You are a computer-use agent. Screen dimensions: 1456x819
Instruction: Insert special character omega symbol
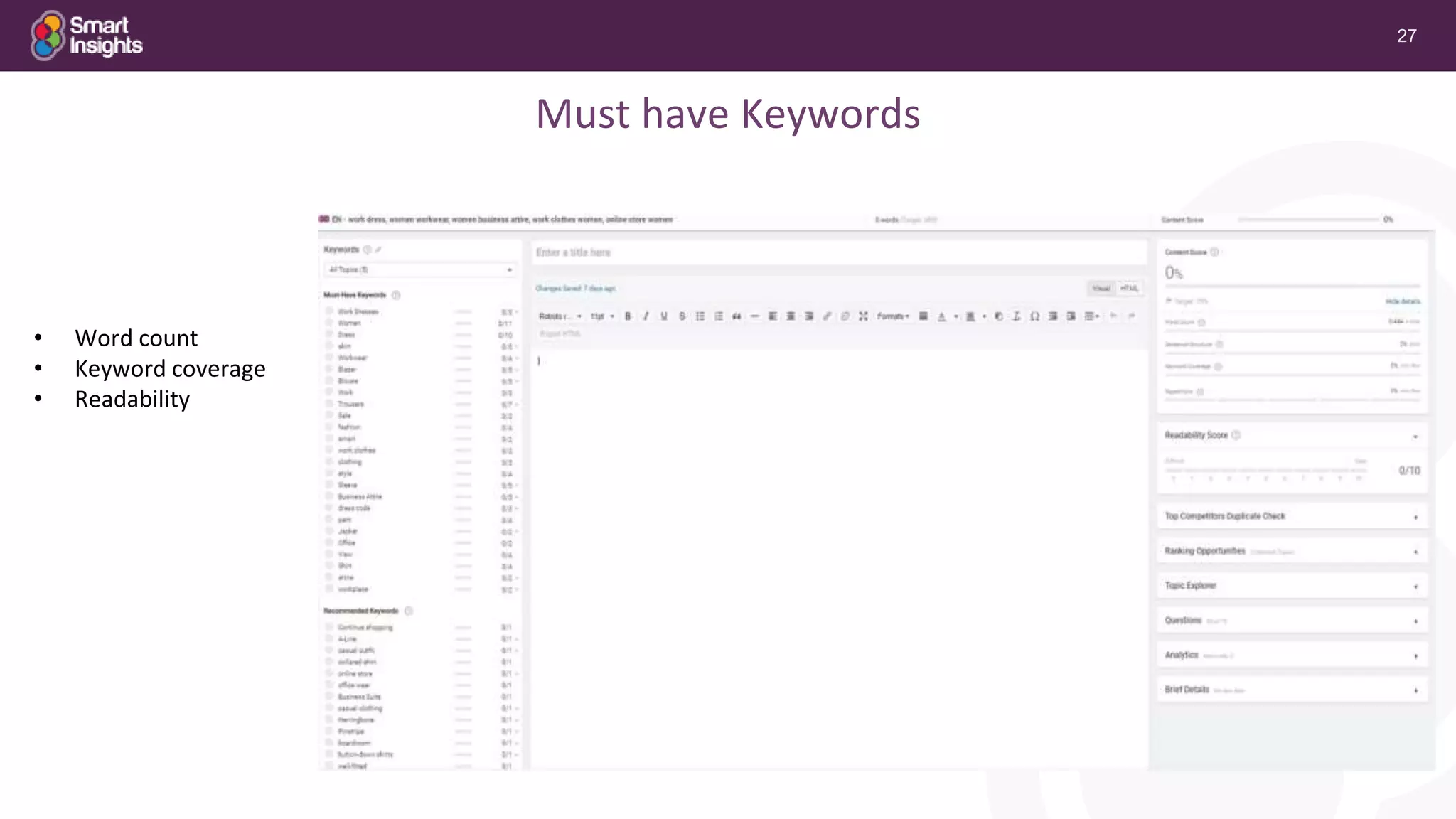1034,316
